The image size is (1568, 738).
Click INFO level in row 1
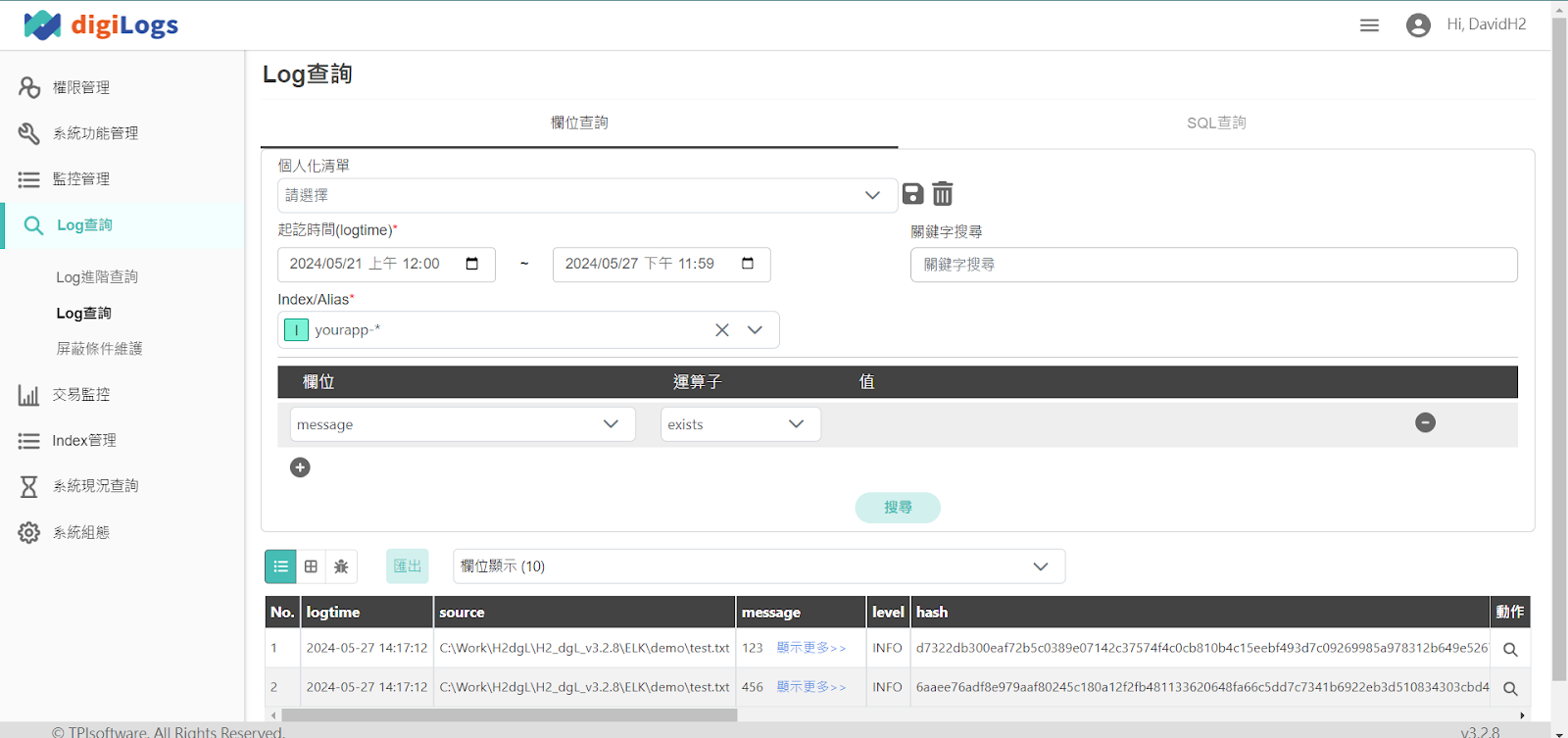coord(887,649)
